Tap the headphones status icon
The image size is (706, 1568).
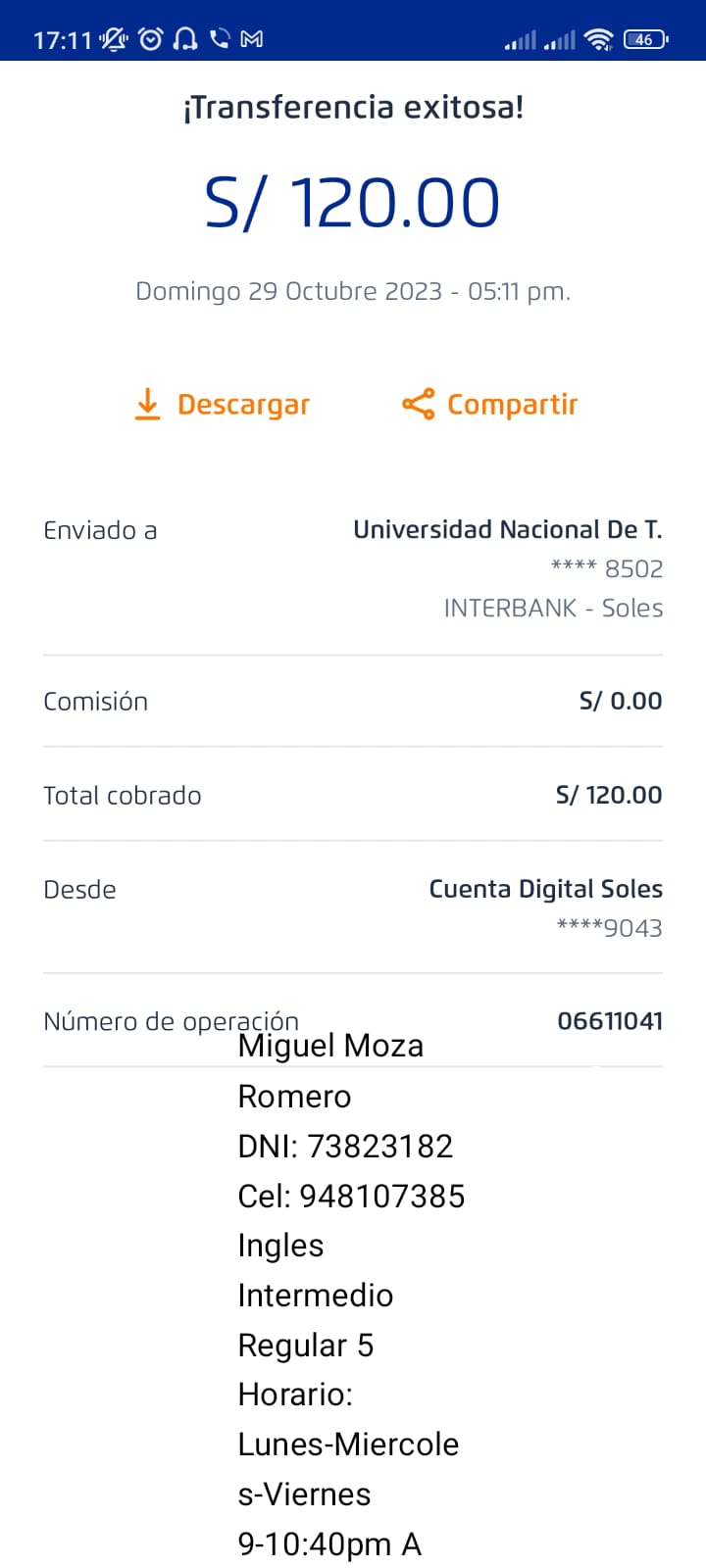[184, 39]
